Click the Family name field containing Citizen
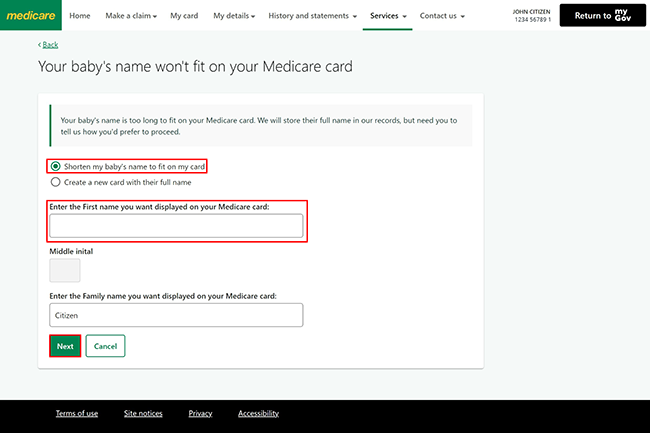 pos(176,315)
